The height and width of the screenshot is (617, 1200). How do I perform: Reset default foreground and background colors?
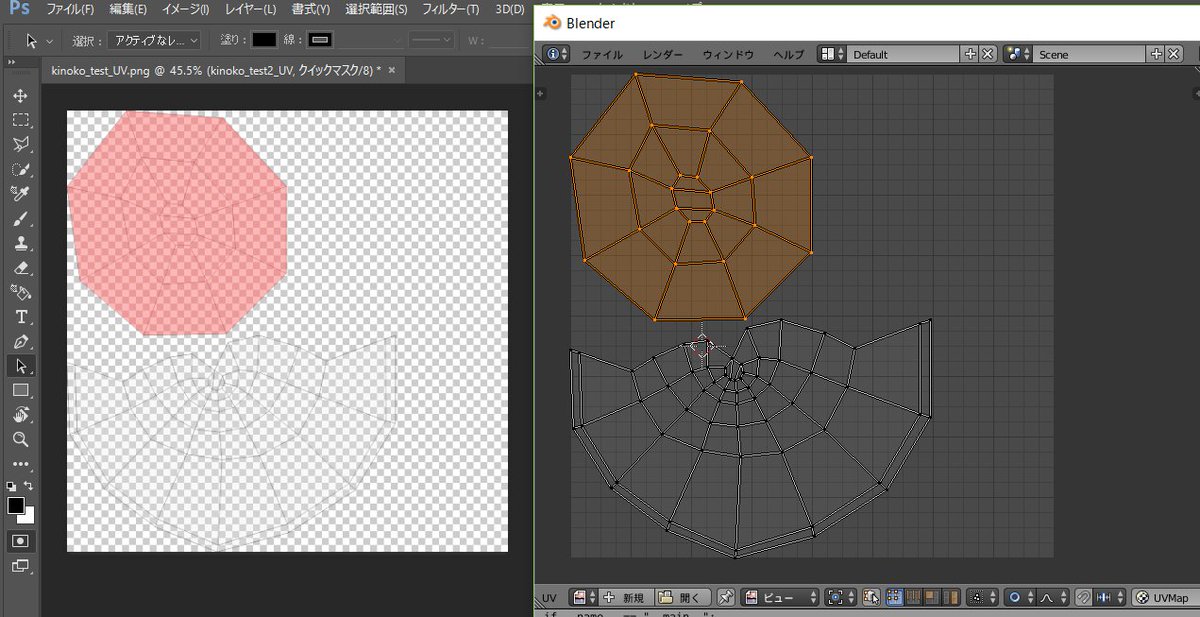click(11, 486)
